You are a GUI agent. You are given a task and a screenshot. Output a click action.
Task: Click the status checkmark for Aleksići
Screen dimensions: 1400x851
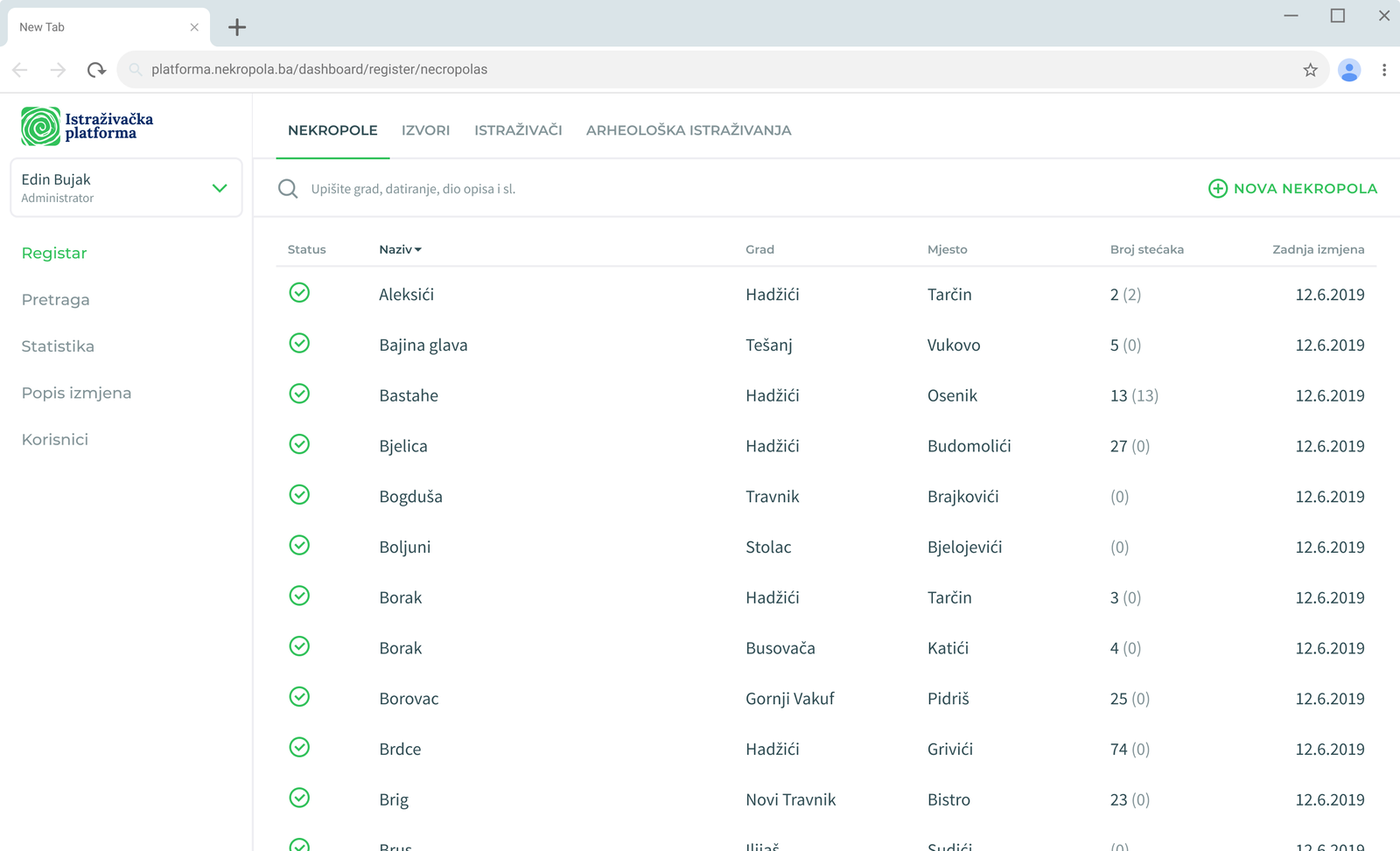[x=299, y=293]
